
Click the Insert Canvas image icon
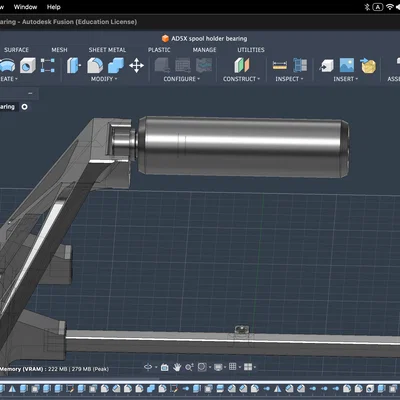pyautogui.click(x=347, y=65)
